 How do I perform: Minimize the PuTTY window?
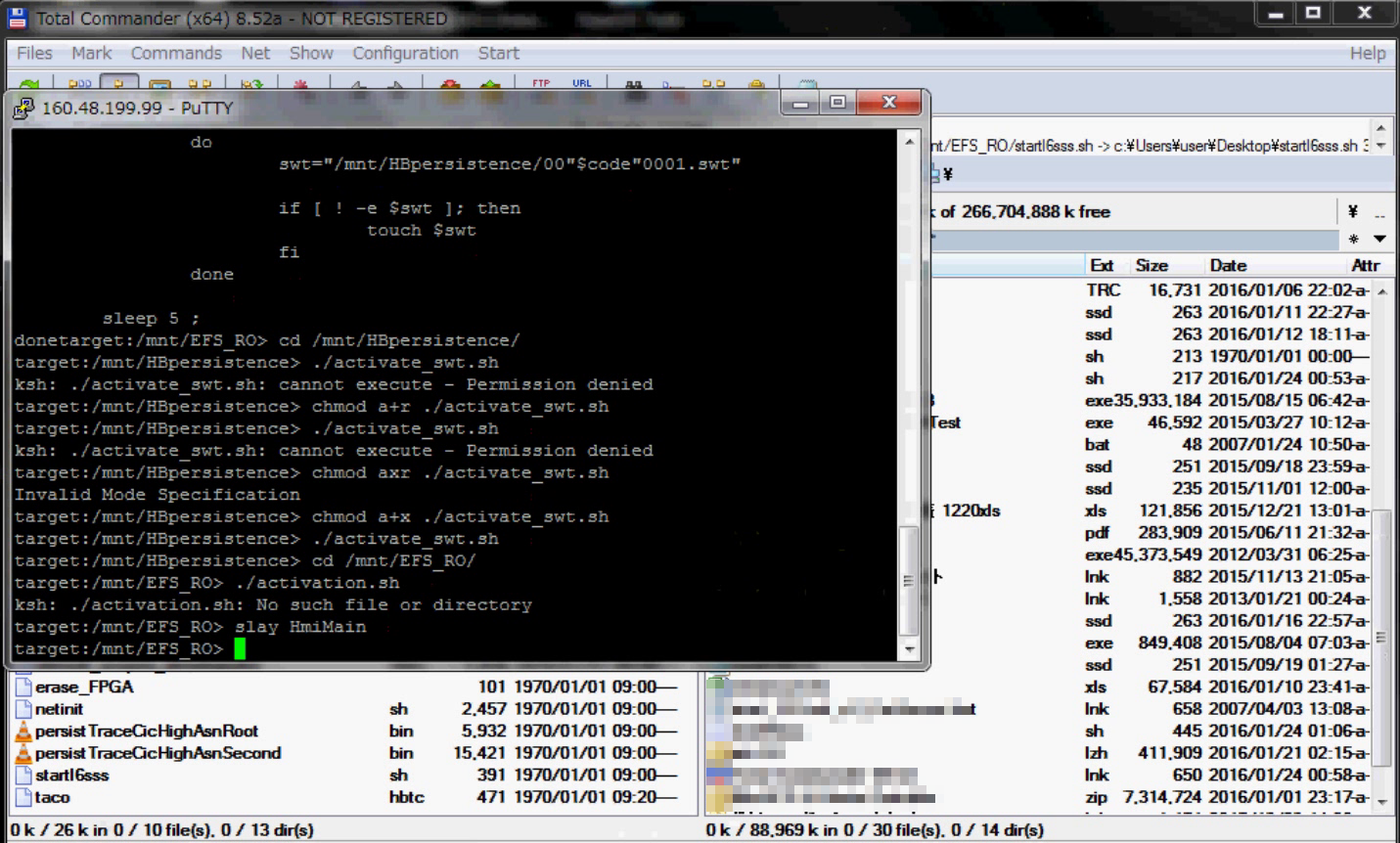(x=802, y=103)
